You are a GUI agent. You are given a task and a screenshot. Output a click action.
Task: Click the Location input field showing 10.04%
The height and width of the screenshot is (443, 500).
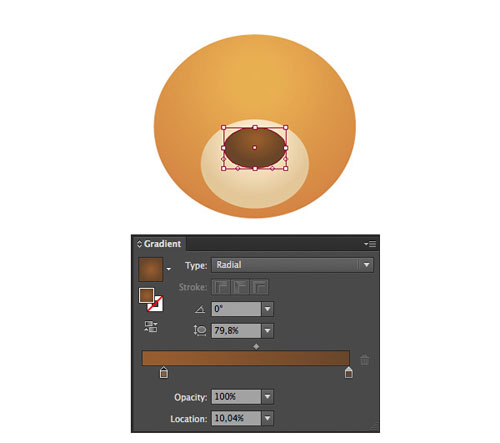point(236,418)
